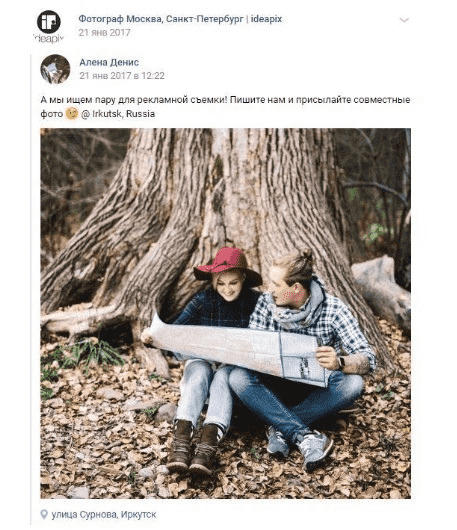Click the post text about рекламной съемки
457x530 pixels.
pos(225,106)
